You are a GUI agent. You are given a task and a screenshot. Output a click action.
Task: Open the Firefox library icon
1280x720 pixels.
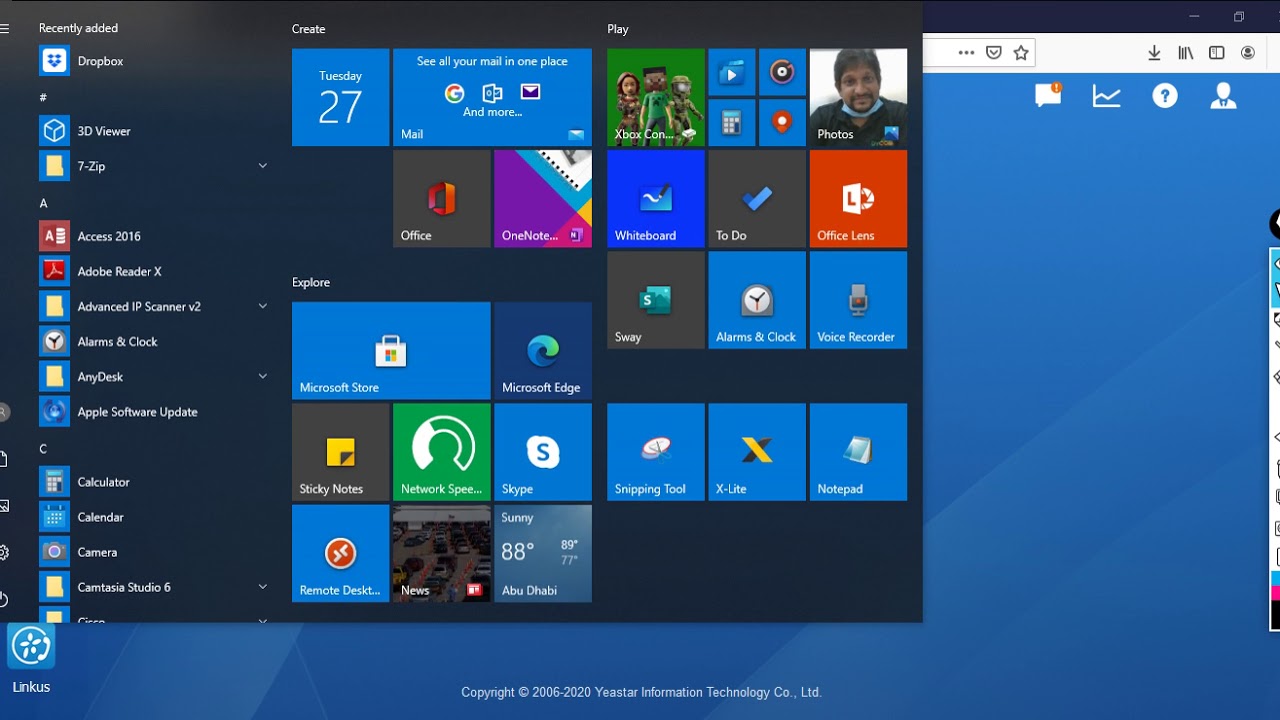1185,53
